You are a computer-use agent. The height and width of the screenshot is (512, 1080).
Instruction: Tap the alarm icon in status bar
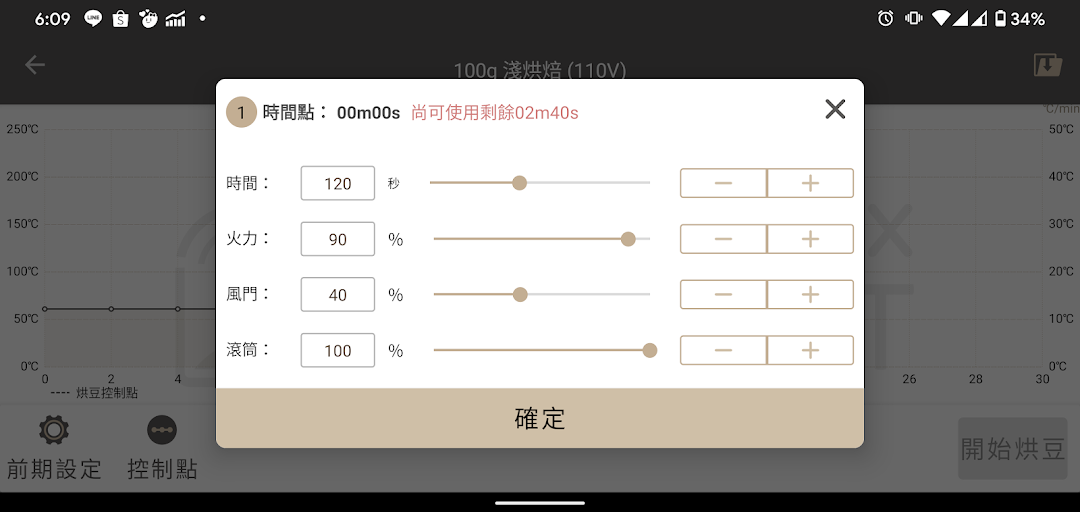(885, 19)
